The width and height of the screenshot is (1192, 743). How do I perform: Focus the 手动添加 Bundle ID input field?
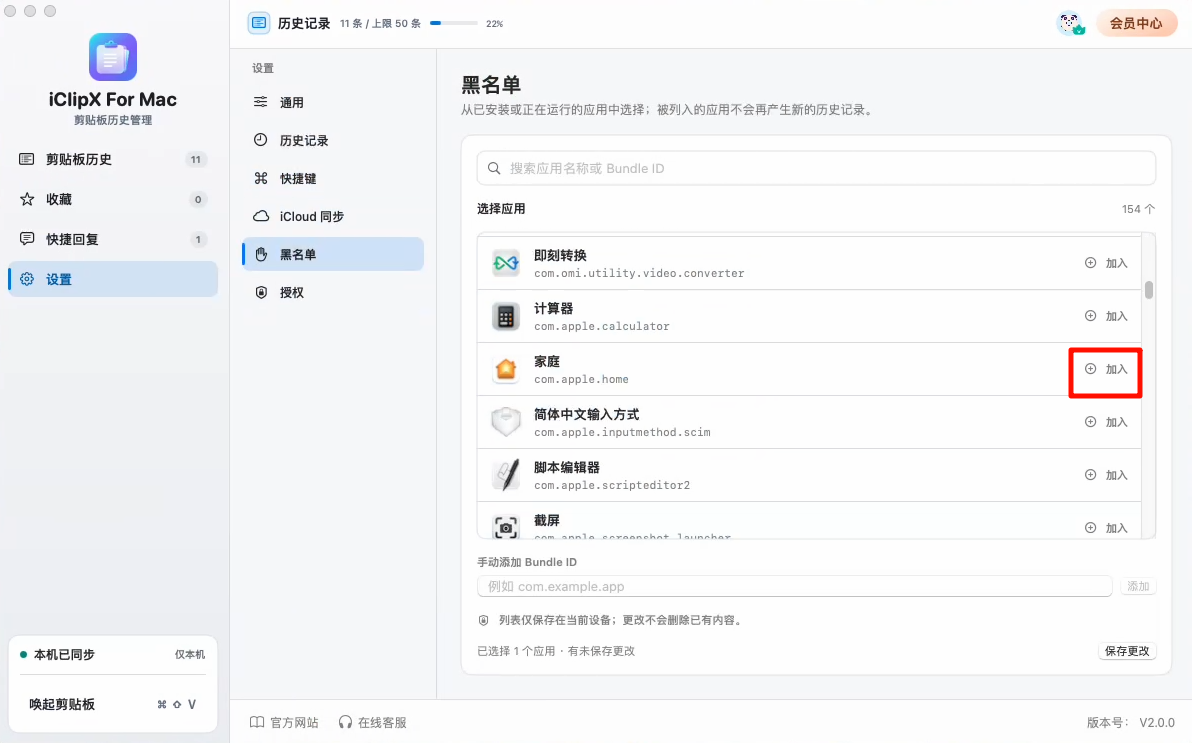794,586
